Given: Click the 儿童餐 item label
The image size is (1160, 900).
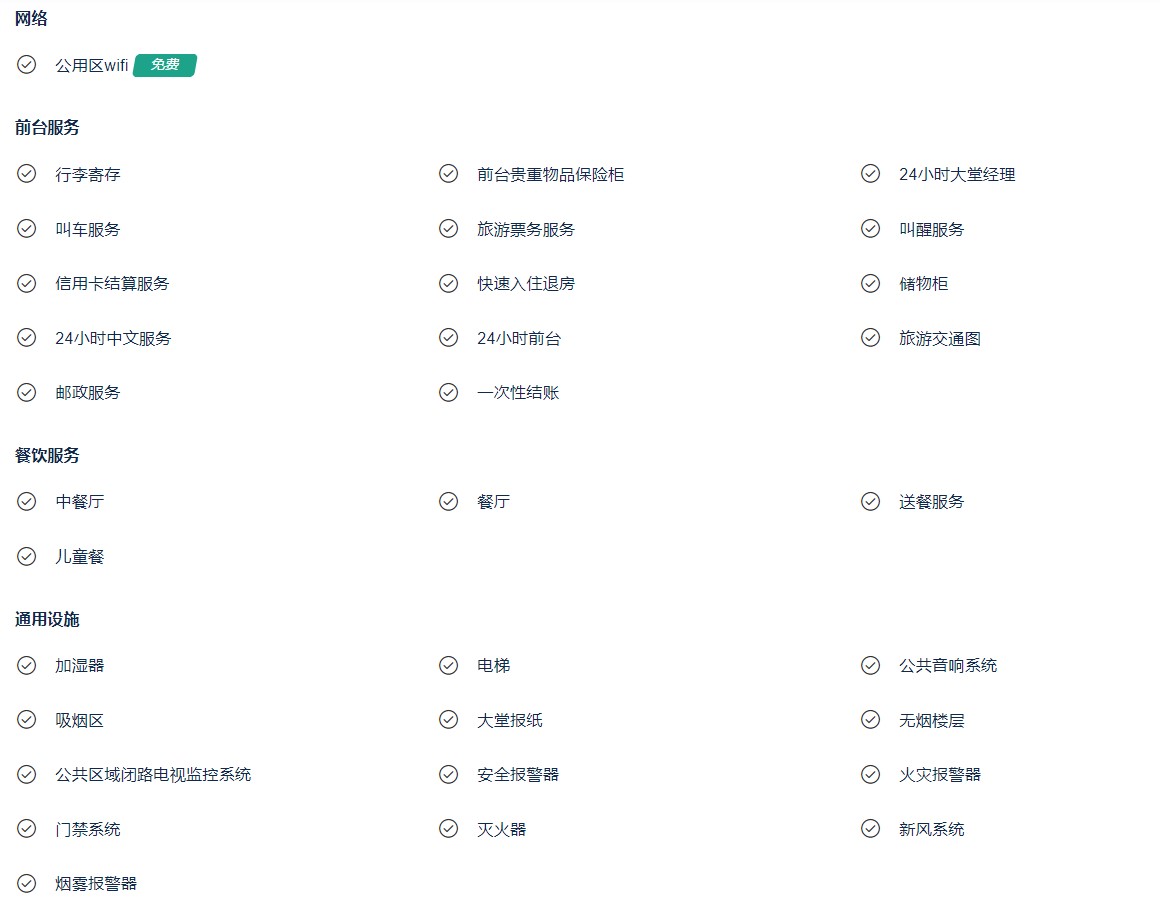Looking at the screenshot, I should (80, 557).
